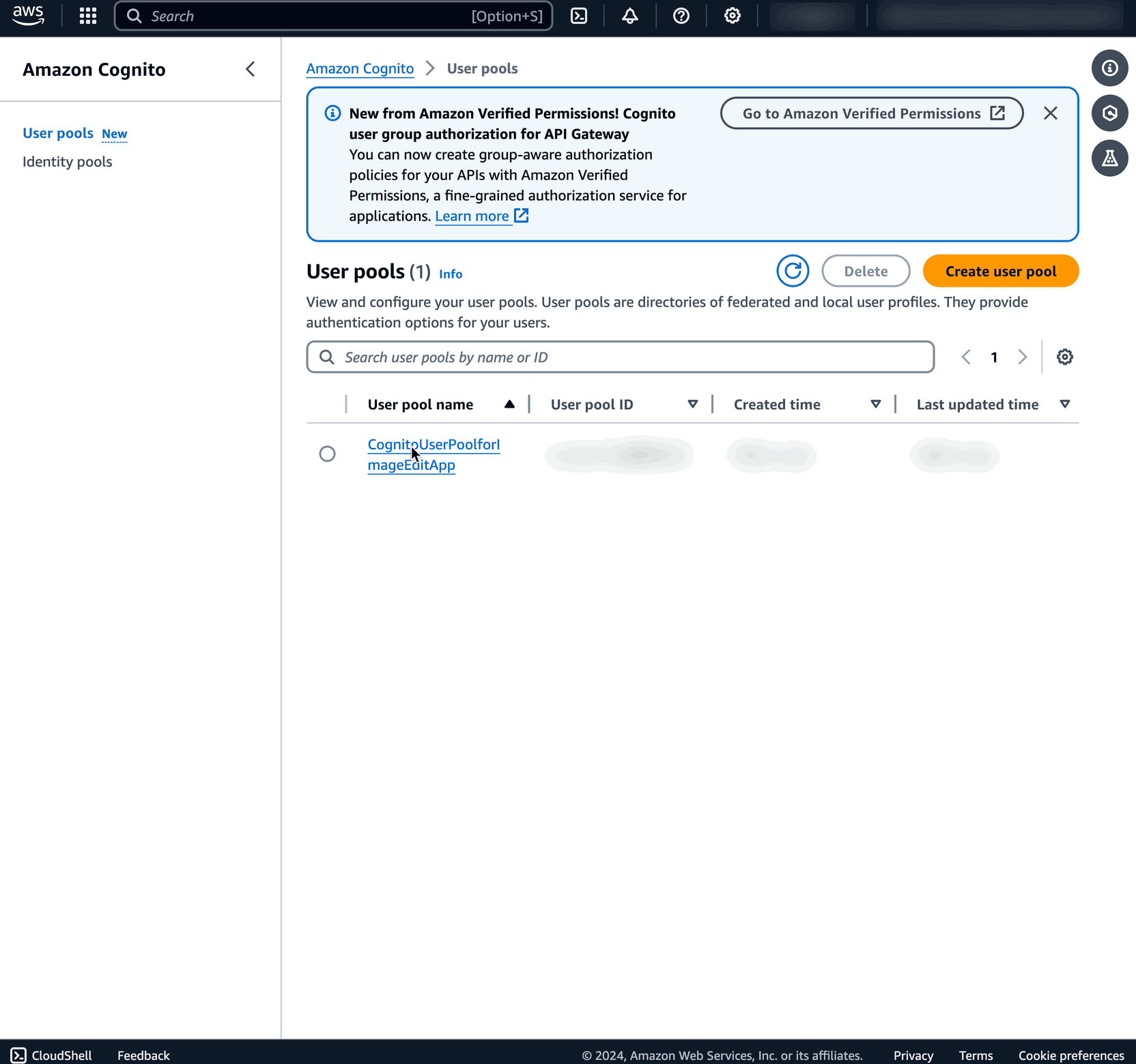Image resolution: width=1136 pixels, height=1064 pixels.
Task: Open the notifications bell icon
Action: 629,15
